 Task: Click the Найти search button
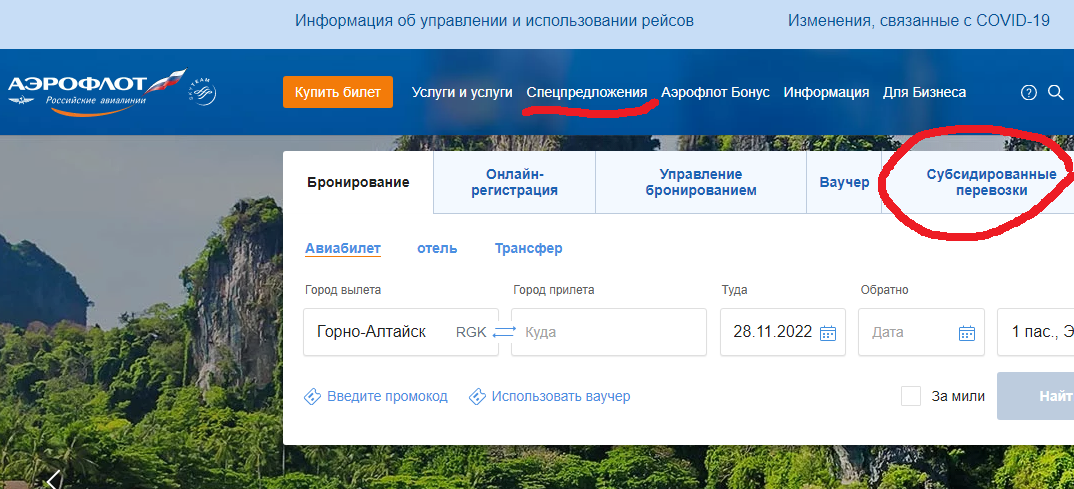pyautogui.click(x=1036, y=396)
